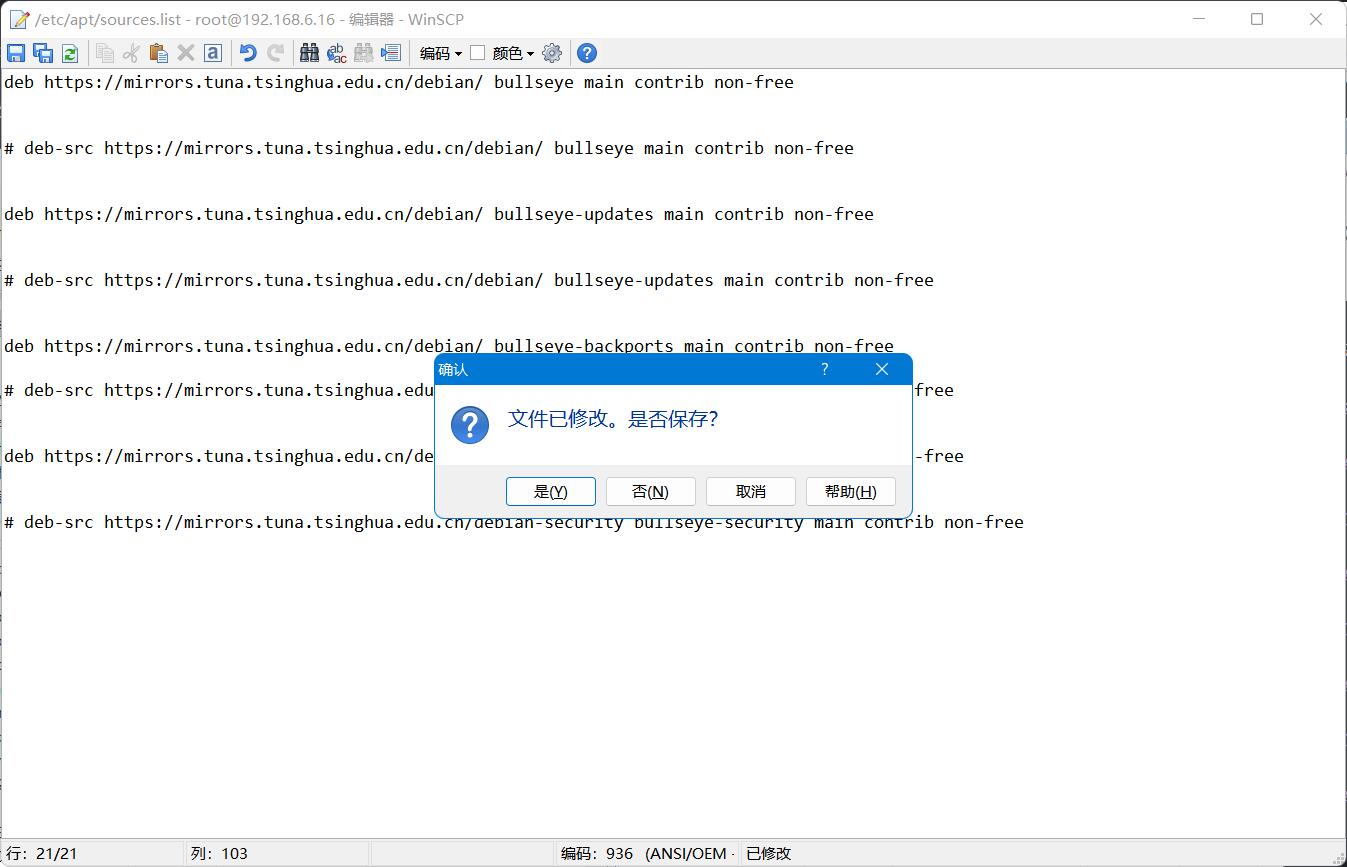Click the '已修改' status bar entry
The height and width of the screenshot is (867, 1347).
coord(768,853)
